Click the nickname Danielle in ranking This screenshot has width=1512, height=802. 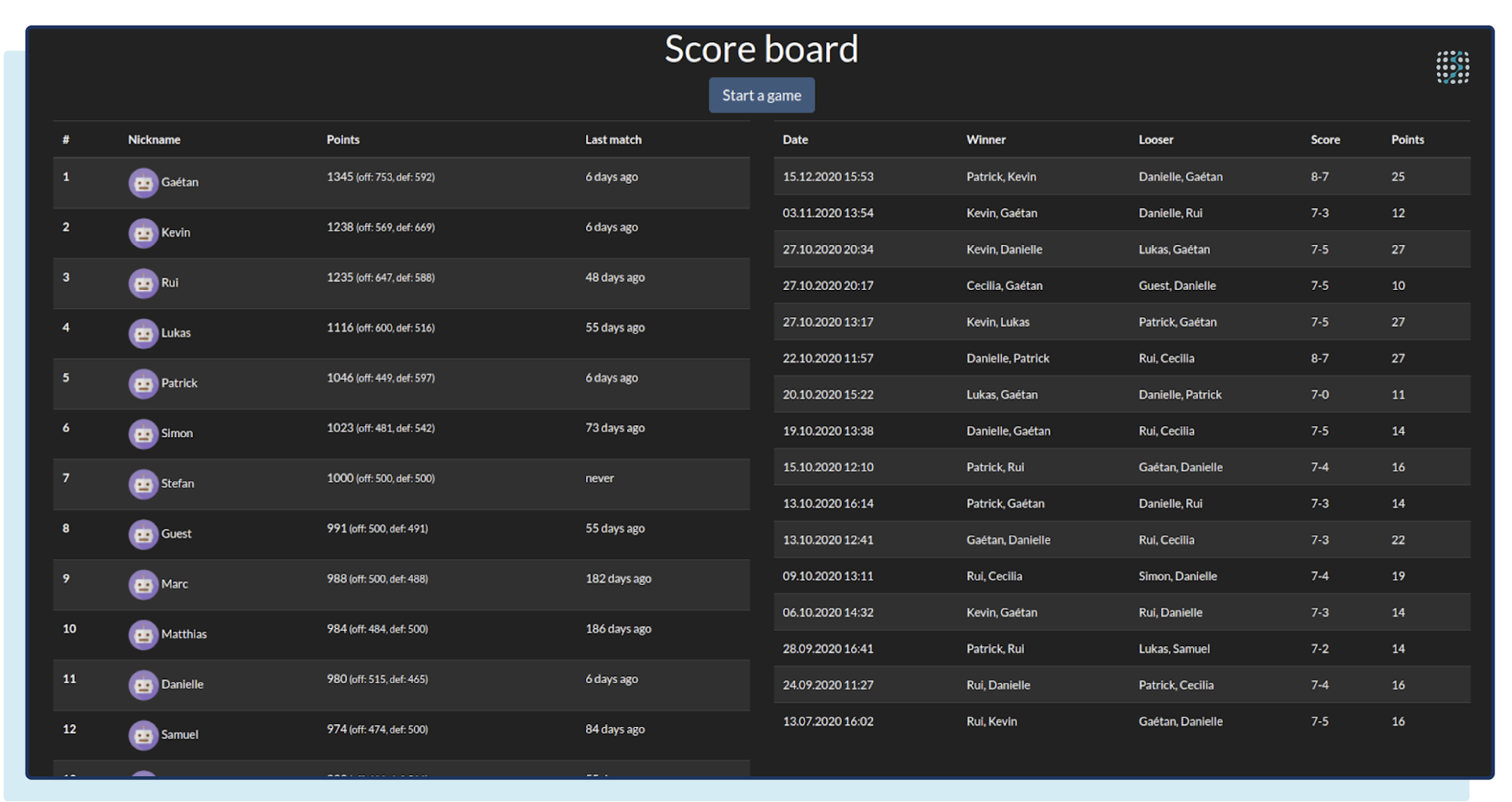pyautogui.click(x=182, y=684)
